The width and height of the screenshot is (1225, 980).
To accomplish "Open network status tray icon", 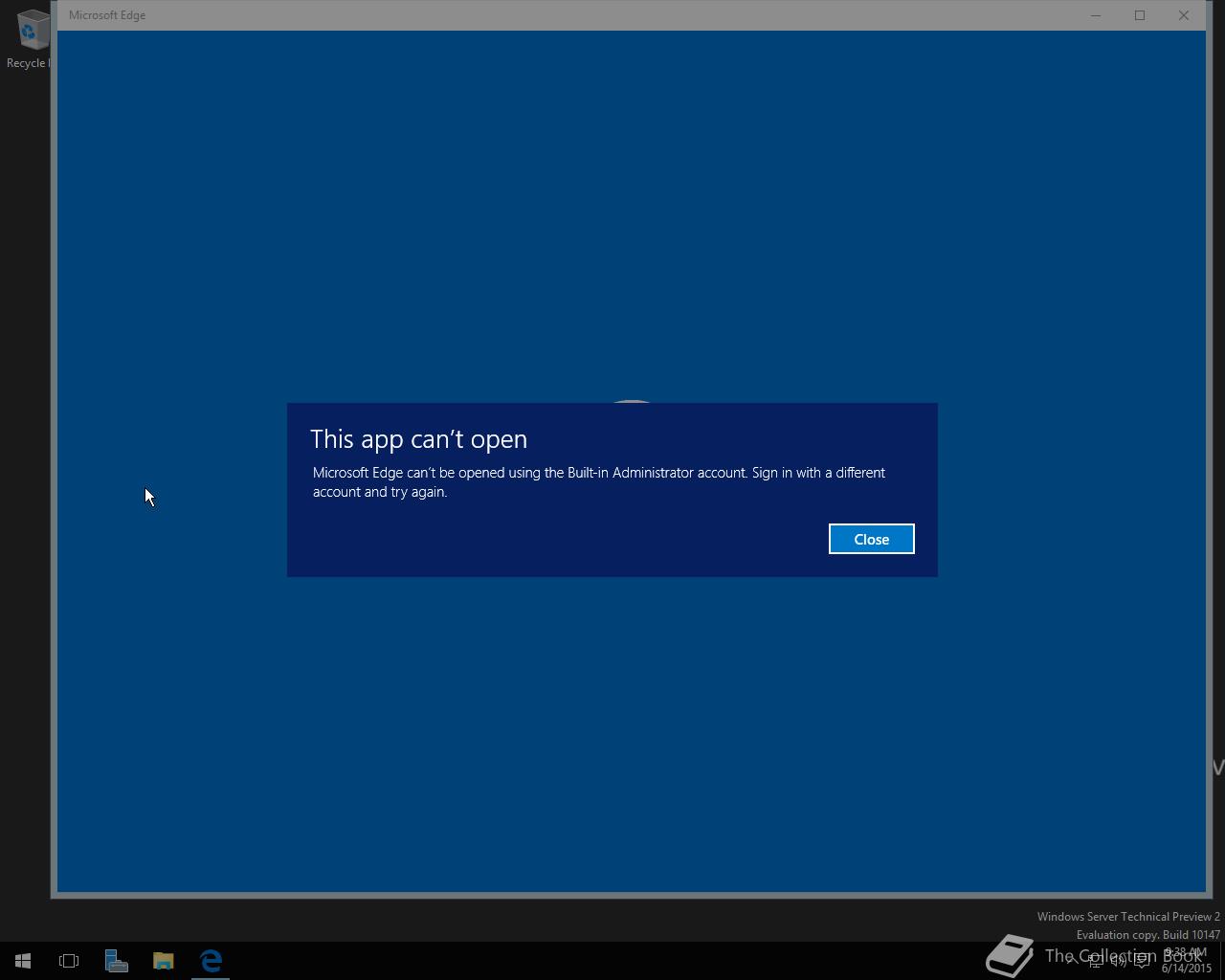I will click(1096, 960).
